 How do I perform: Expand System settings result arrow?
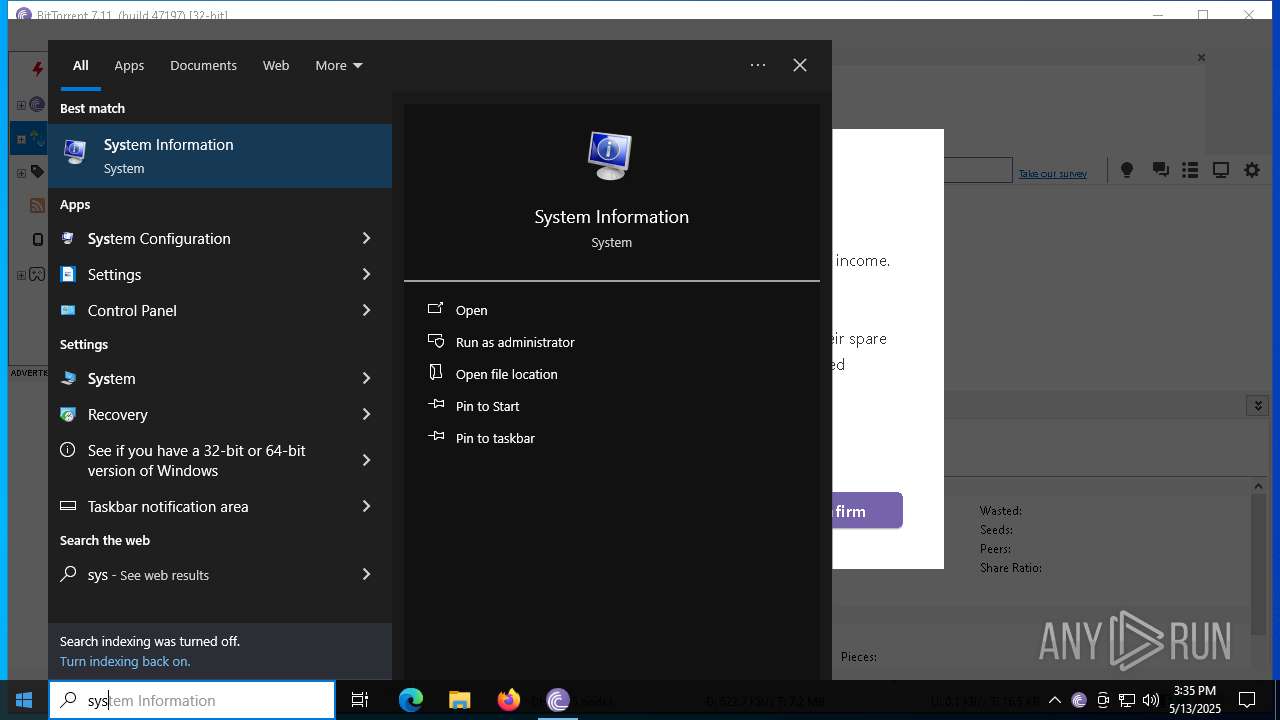pos(366,378)
